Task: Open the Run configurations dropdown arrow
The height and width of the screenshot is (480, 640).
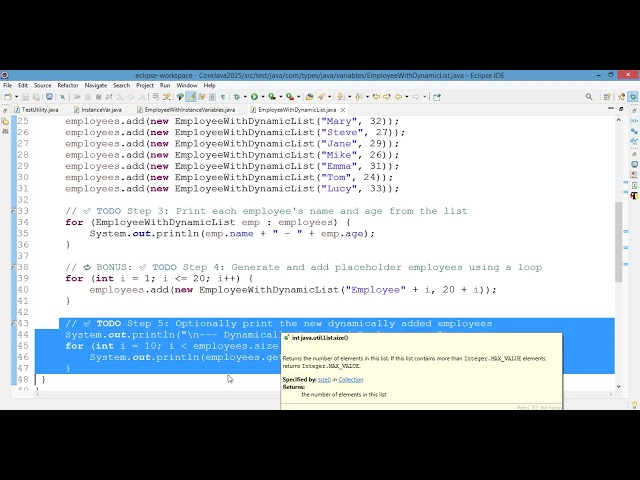Action: 263,97
